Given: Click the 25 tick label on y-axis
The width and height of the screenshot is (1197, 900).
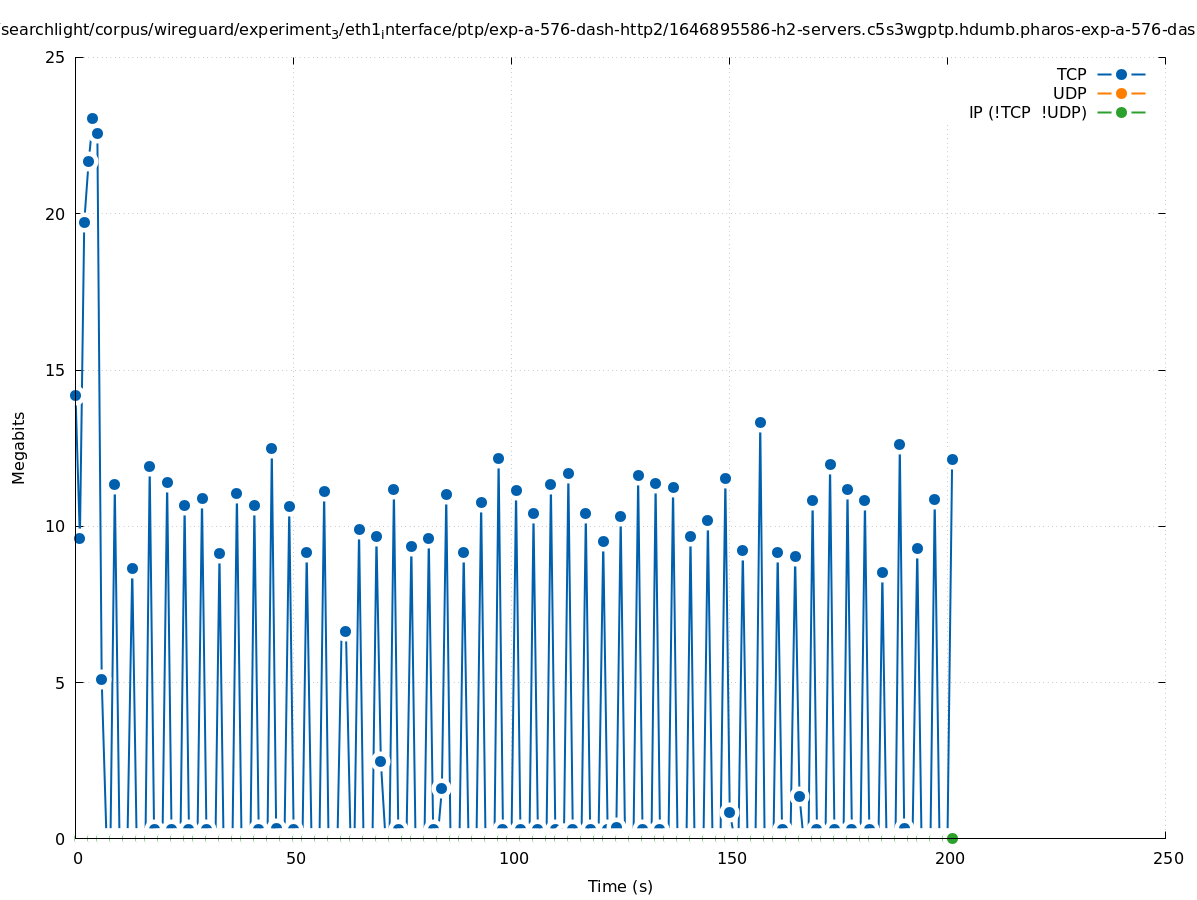Looking at the screenshot, I should coord(56,58).
